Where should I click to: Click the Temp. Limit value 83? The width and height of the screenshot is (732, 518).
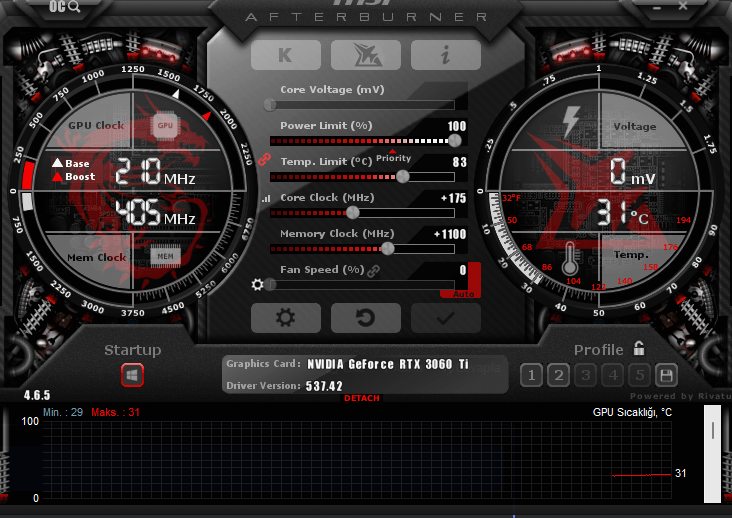tap(459, 162)
